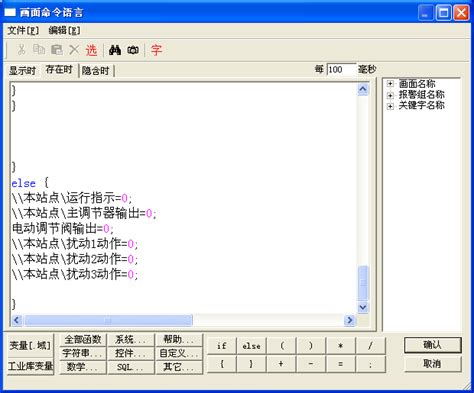Click the horizontal scrollbar right arrow

pos(350,320)
